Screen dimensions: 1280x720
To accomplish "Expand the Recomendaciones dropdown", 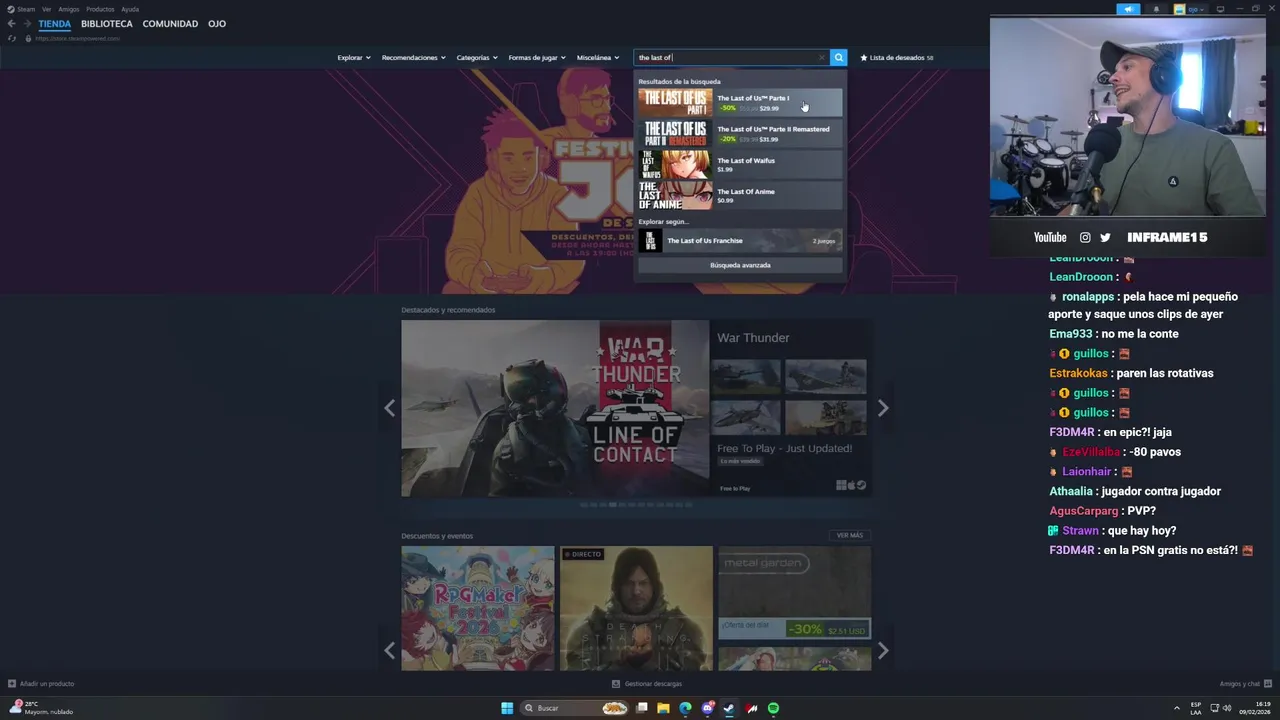I will point(414,57).
